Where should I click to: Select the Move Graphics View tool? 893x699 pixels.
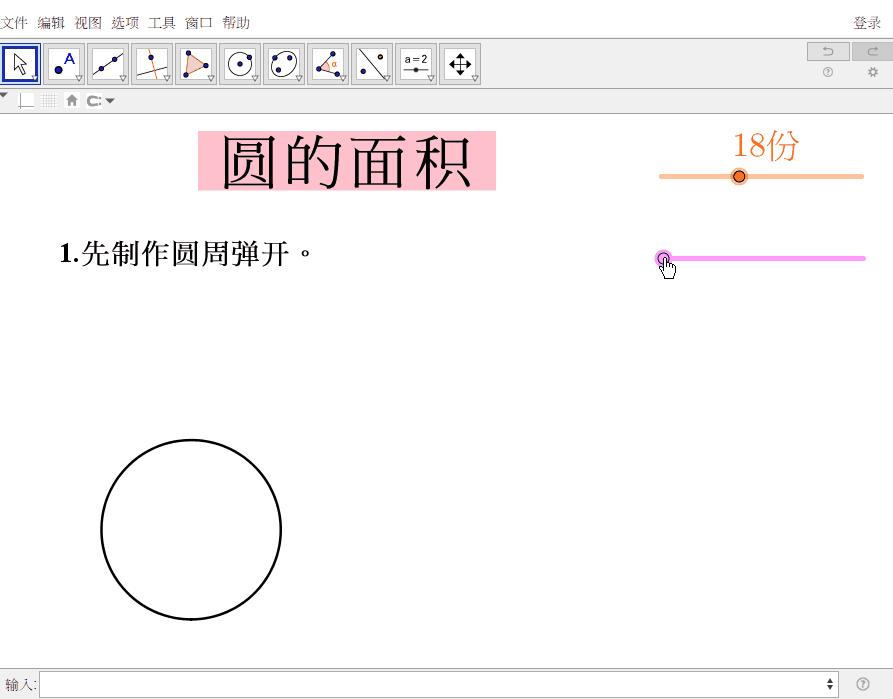459,62
